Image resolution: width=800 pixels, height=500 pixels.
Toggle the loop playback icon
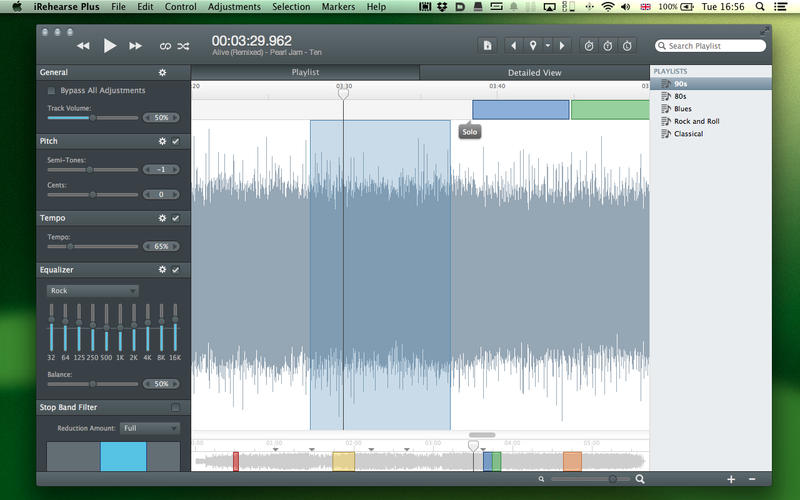pos(165,46)
